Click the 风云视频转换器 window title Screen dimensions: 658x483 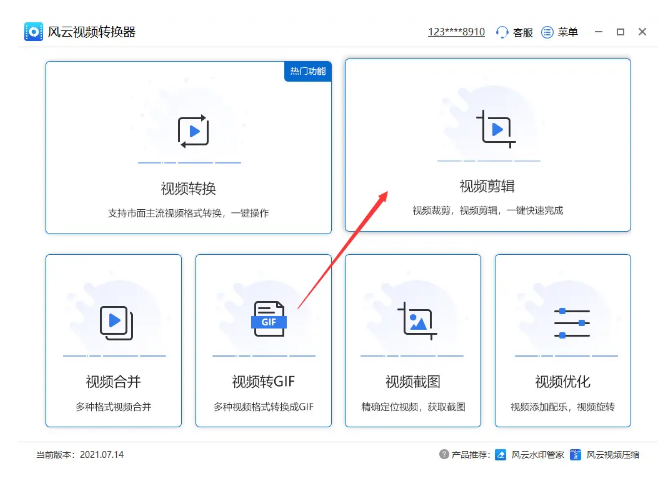(x=91, y=32)
